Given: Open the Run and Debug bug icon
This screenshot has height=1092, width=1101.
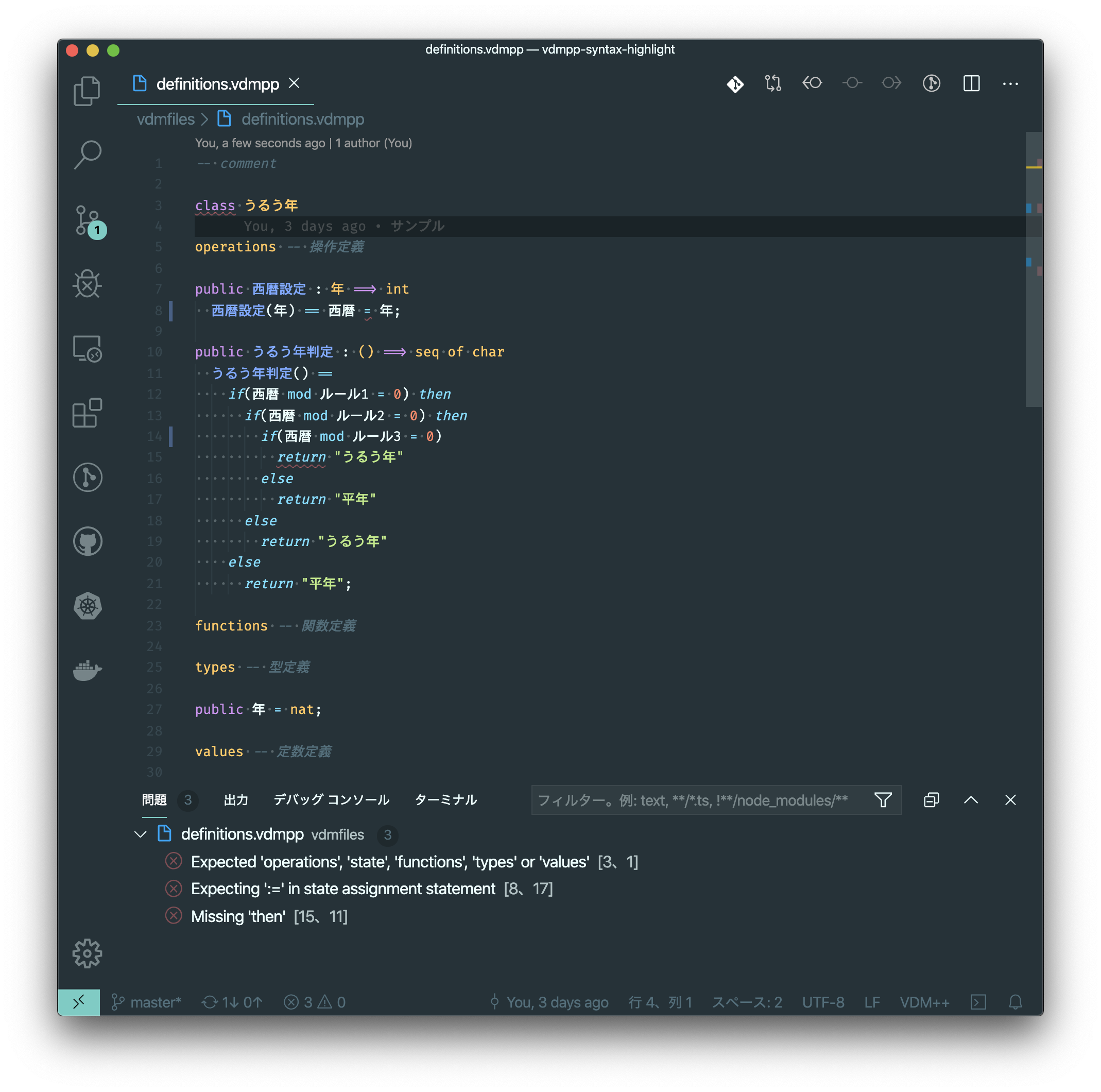Looking at the screenshot, I should point(87,284).
